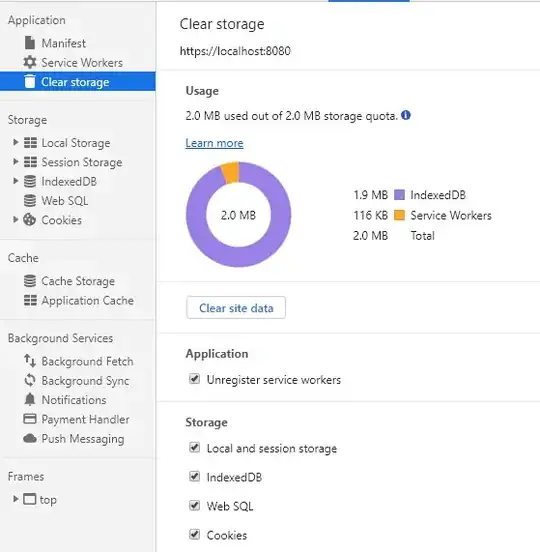Viewport: 540px width, 552px height.
Task: Click the Service Workers gear icon
Action: tap(30, 62)
